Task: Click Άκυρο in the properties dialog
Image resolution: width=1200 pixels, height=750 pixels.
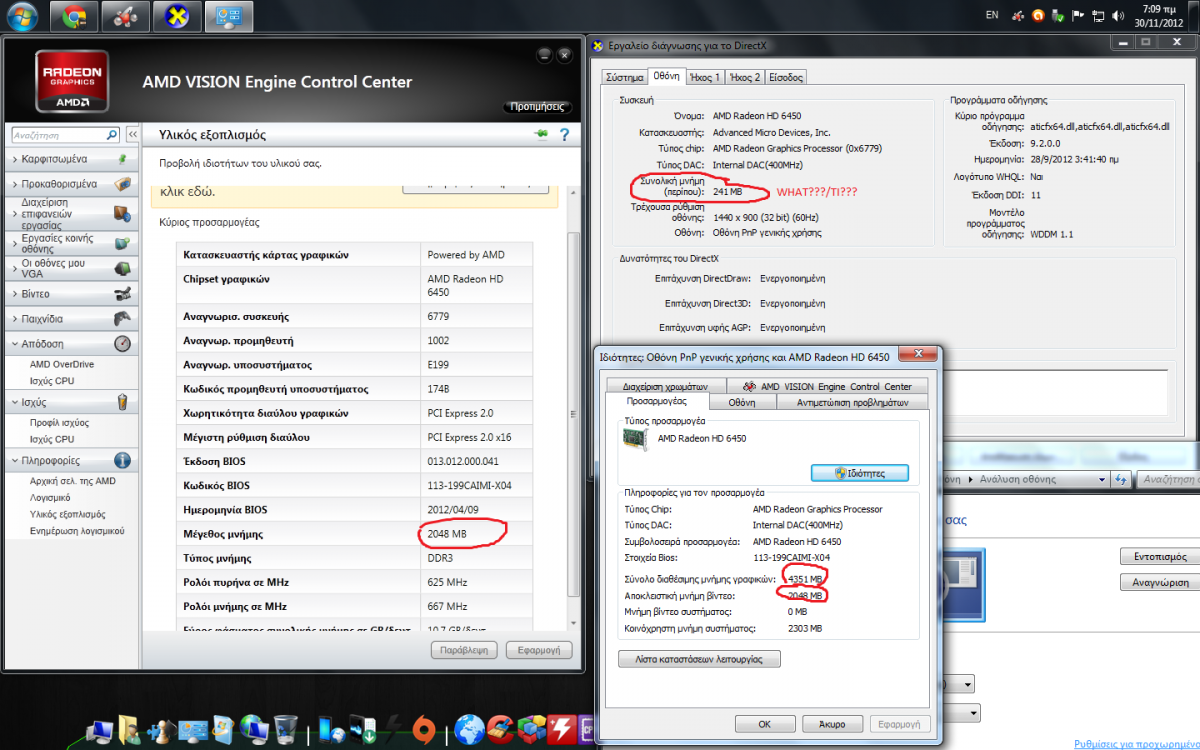Action: click(x=830, y=724)
